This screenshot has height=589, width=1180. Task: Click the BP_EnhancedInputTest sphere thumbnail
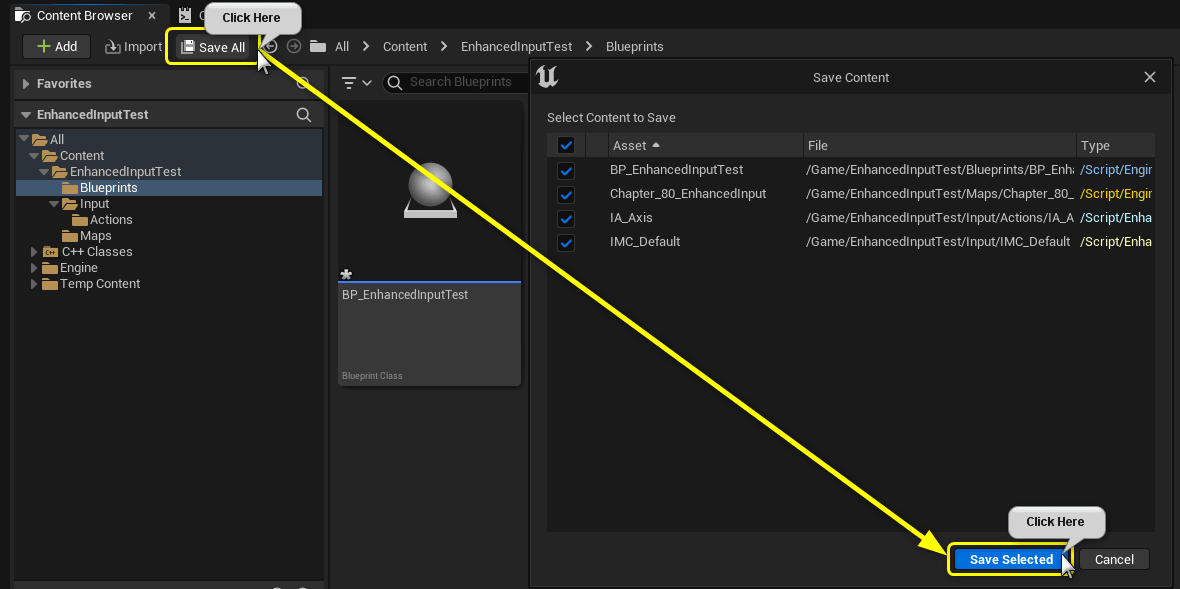point(429,190)
